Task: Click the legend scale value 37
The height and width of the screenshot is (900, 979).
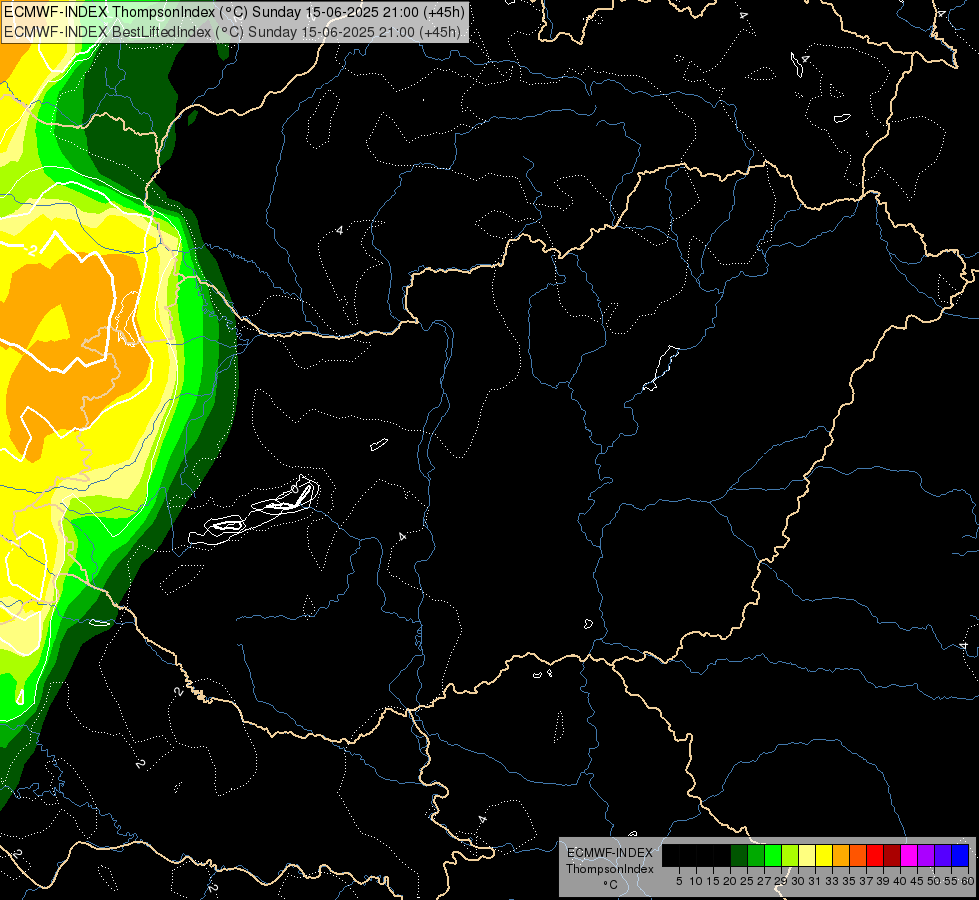Action: tap(865, 881)
